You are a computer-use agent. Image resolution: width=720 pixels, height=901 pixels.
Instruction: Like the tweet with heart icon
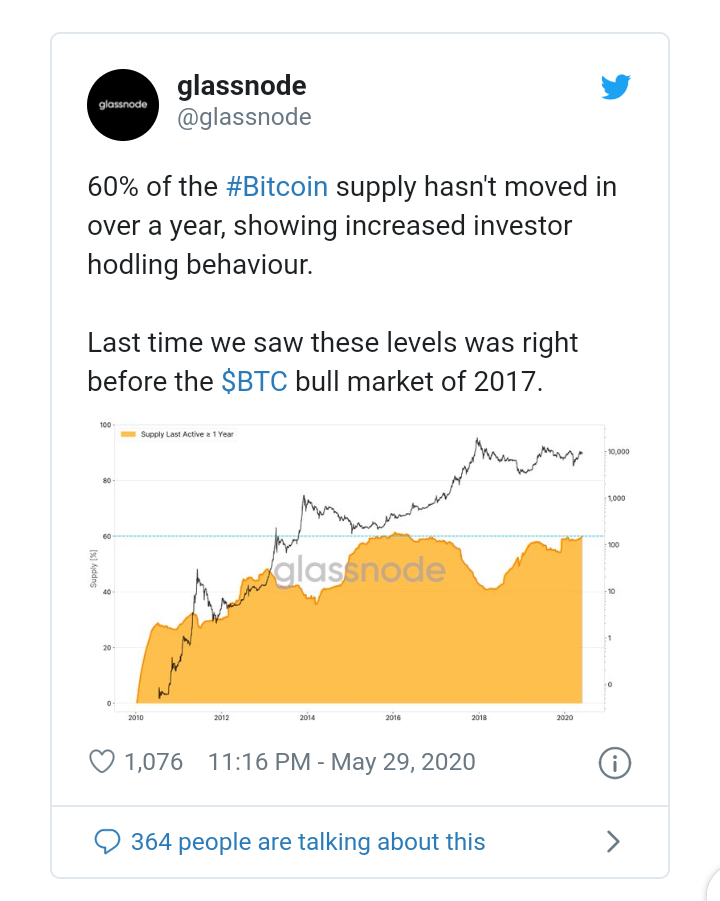[x=102, y=762]
